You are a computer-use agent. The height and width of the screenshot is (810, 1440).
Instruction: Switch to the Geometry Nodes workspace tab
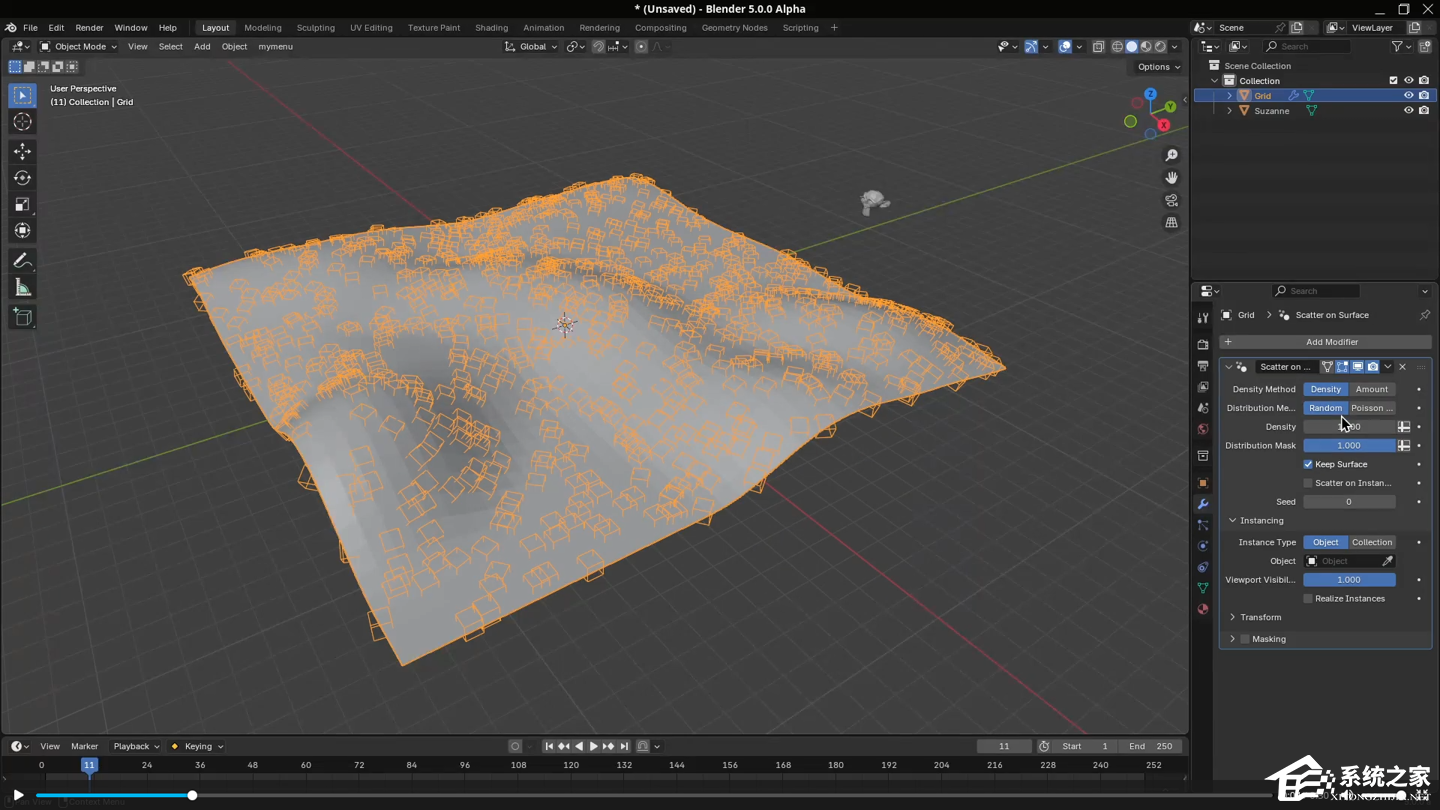click(x=735, y=27)
